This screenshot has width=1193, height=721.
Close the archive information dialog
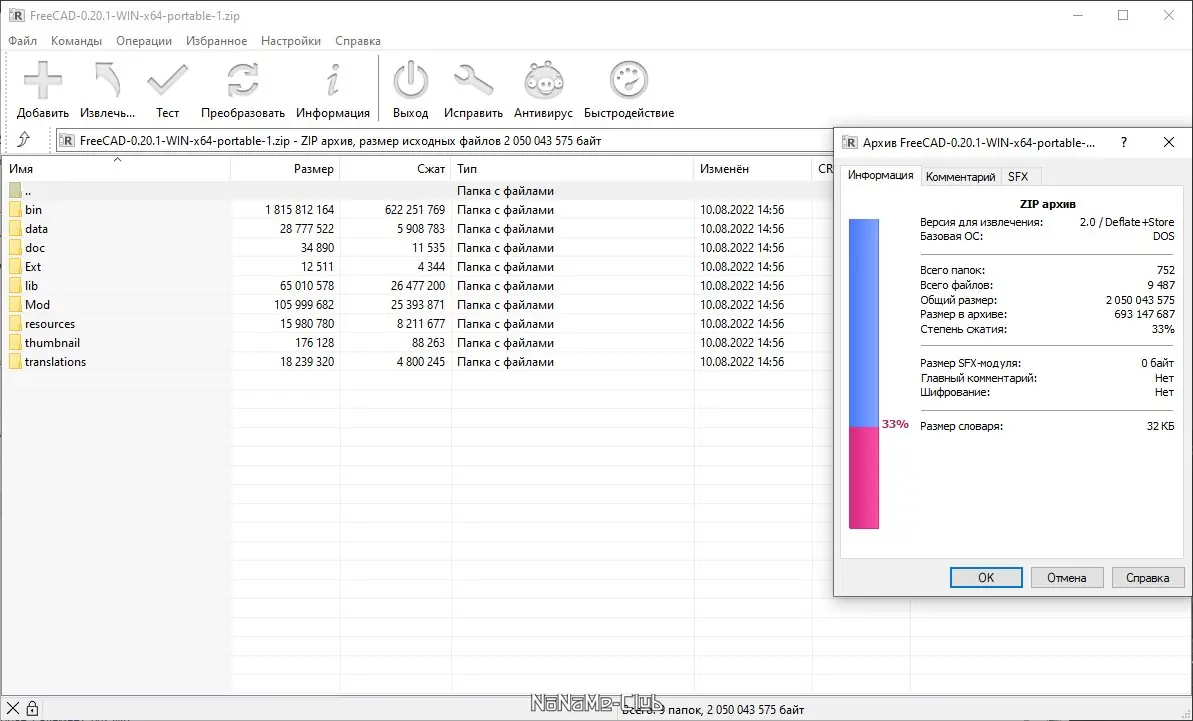1169,142
